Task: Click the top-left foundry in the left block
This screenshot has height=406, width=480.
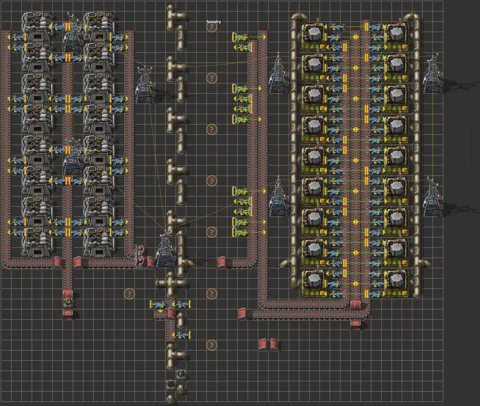Action: (37, 27)
